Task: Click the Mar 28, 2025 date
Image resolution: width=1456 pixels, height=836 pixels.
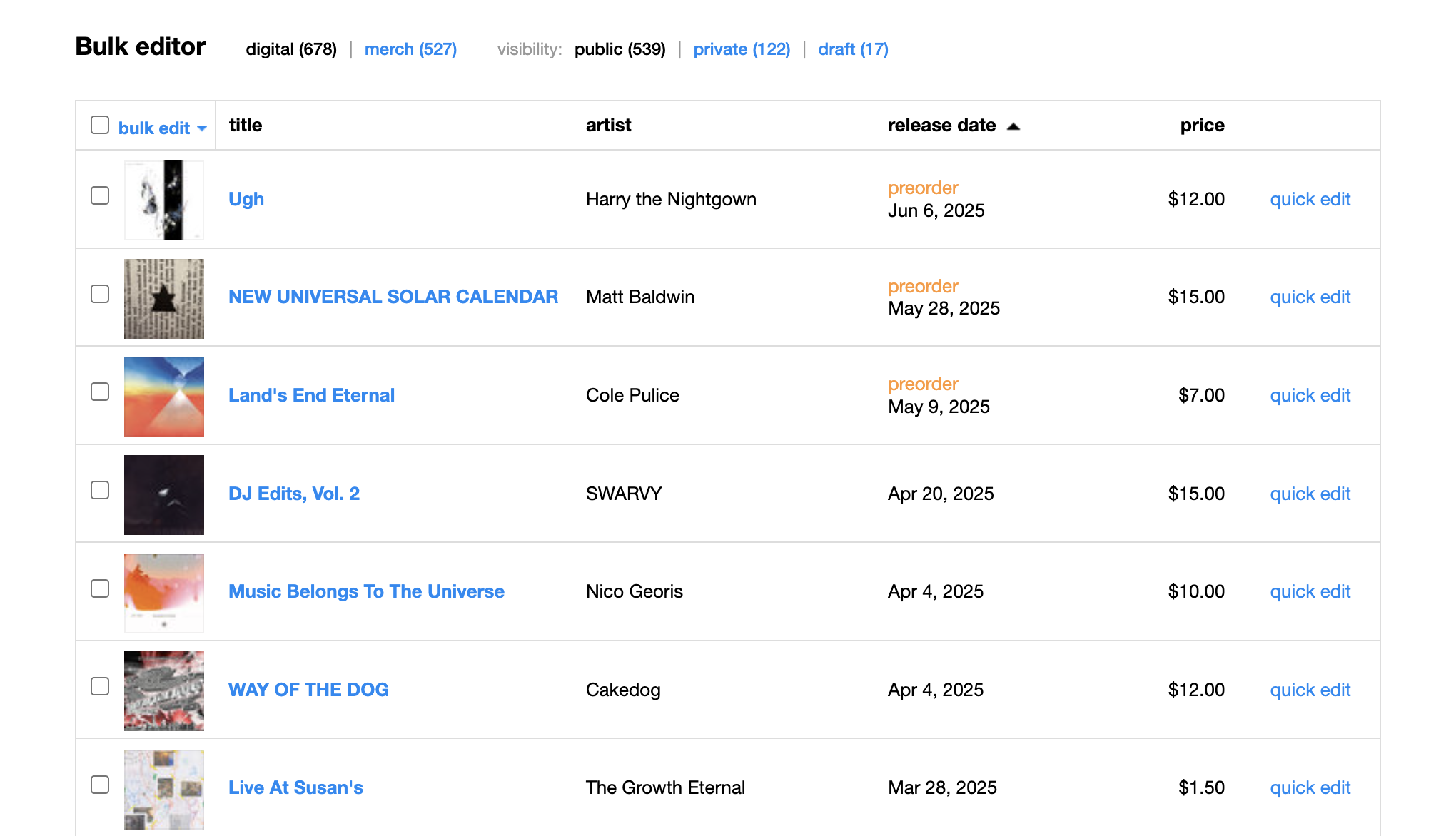Action: pyautogui.click(x=942, y=787)
